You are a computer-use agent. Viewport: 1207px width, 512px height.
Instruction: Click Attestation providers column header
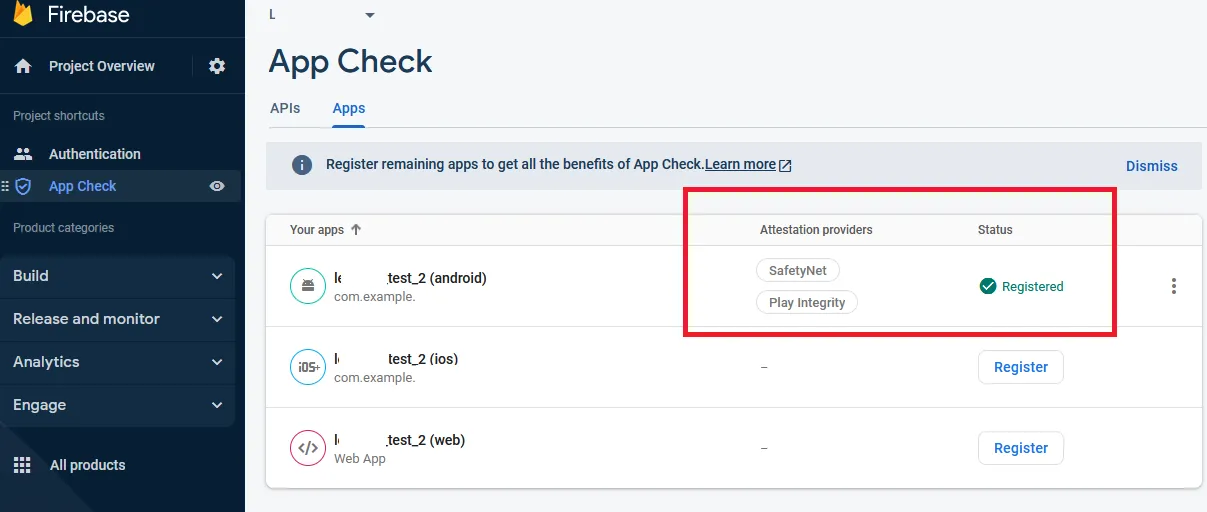pos(816,230)
